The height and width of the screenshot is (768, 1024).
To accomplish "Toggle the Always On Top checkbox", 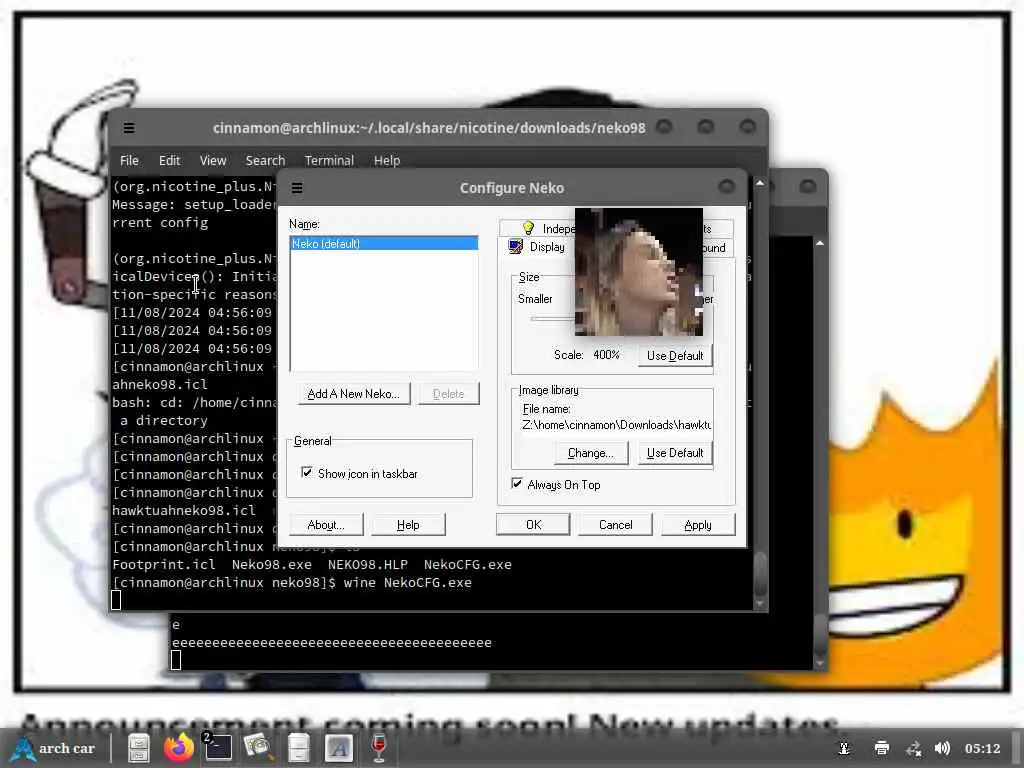I will pos(517,483).
